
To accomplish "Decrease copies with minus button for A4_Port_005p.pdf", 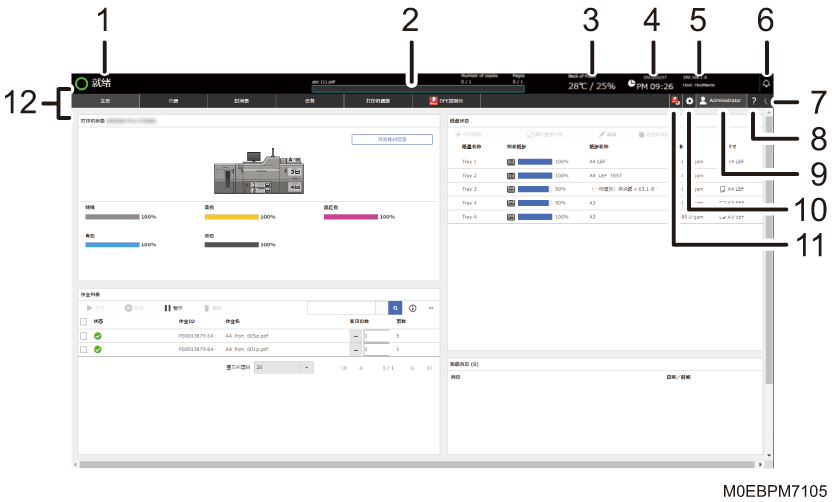I will coord(356,336).
